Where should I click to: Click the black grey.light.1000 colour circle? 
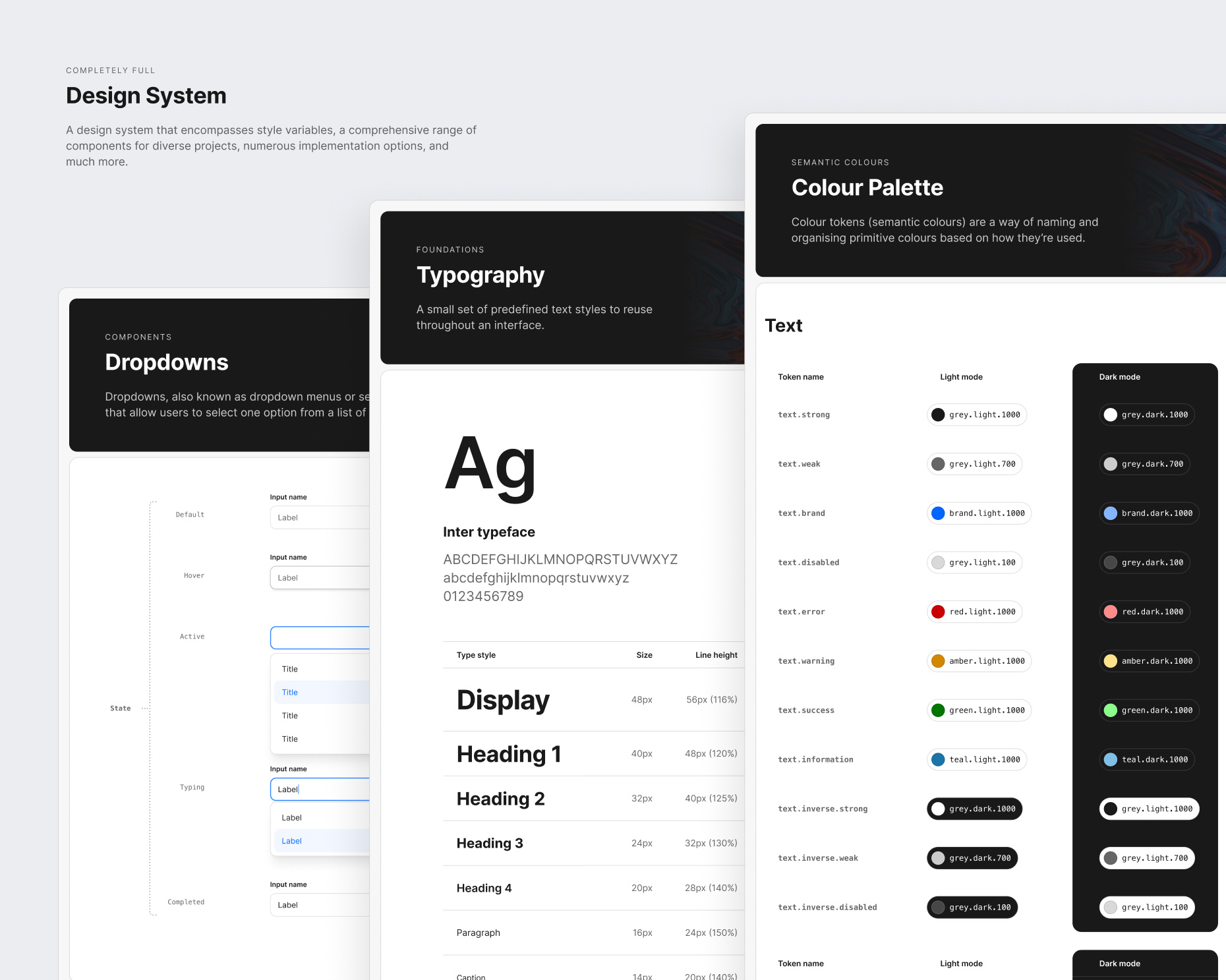pyautogui.click(x=938, y=415)
